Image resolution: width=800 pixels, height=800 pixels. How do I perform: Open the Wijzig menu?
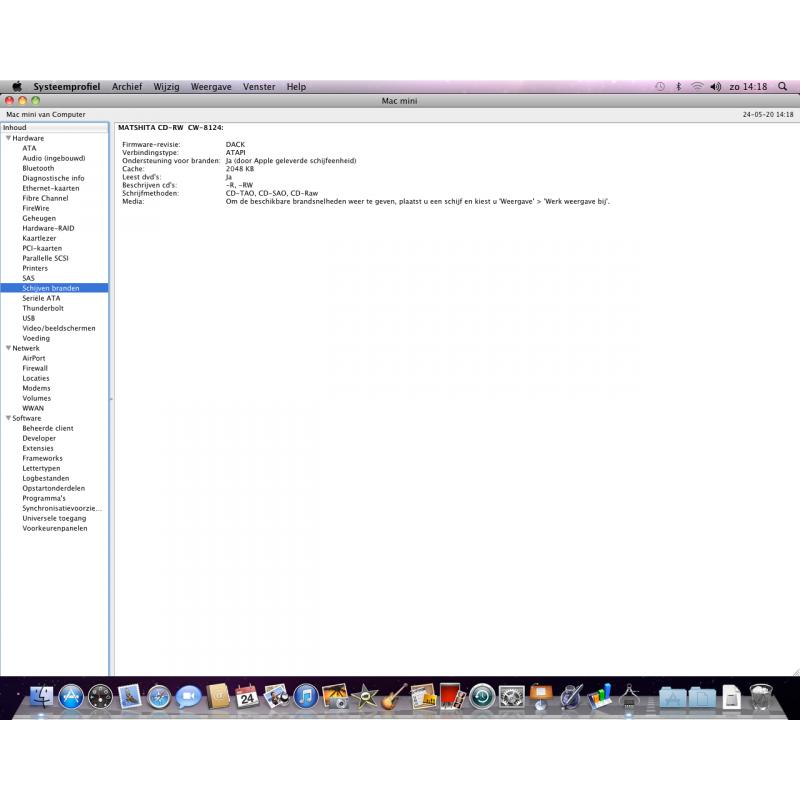166,86
